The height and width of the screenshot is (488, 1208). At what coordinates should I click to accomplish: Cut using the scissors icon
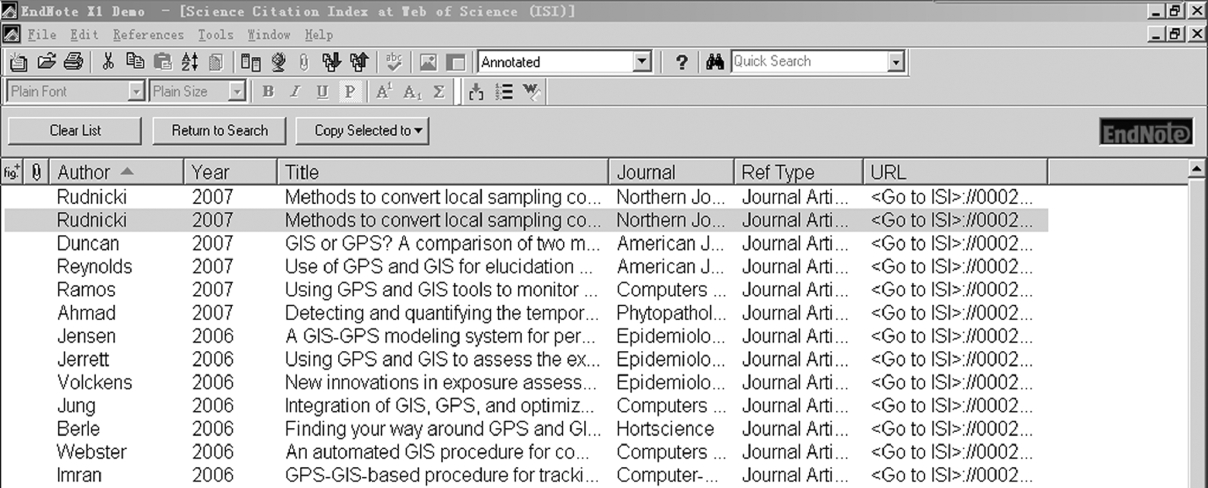coord(109,62)
